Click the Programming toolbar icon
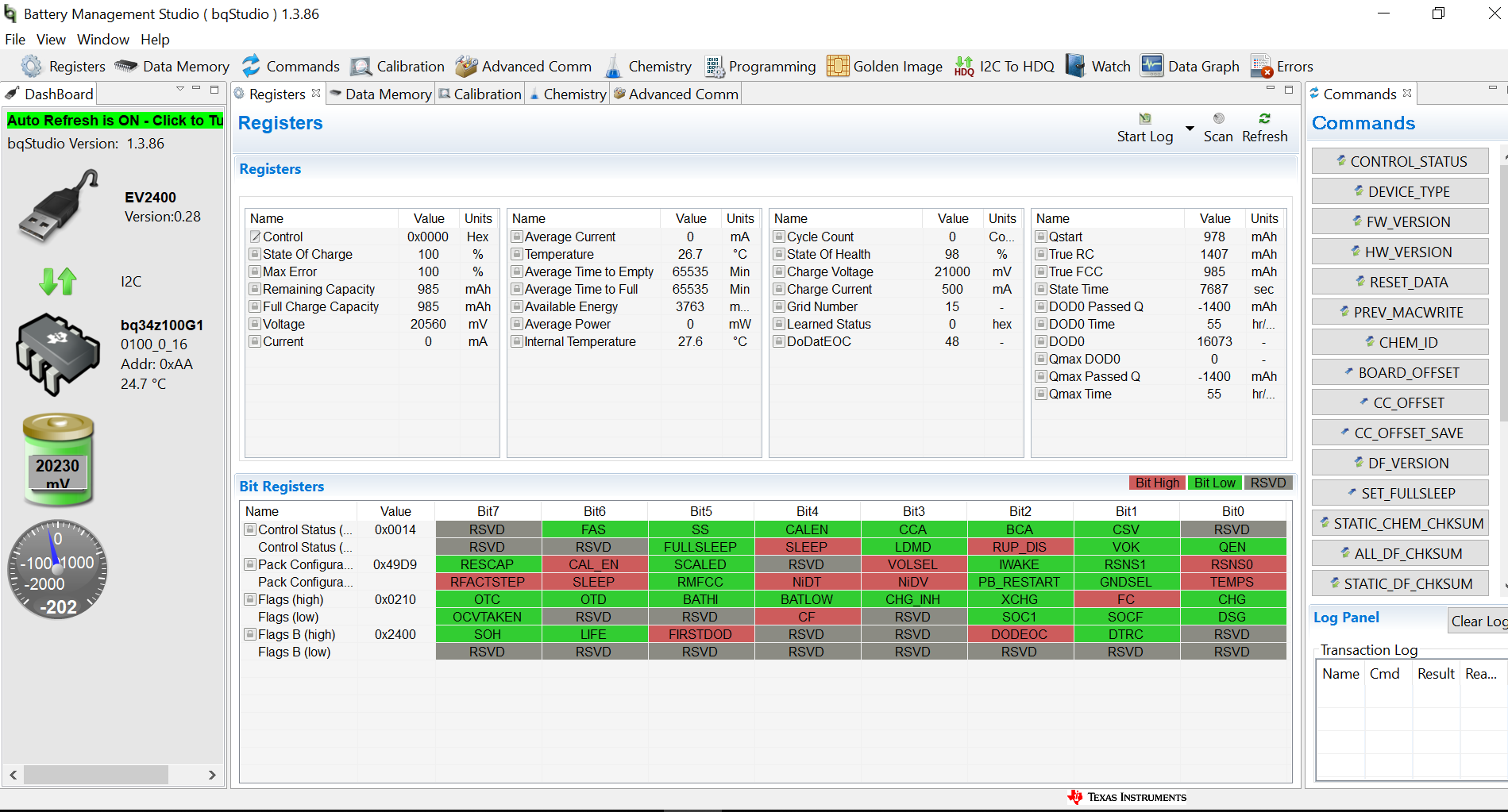The image size is (1508, 812). coord(714,67)
